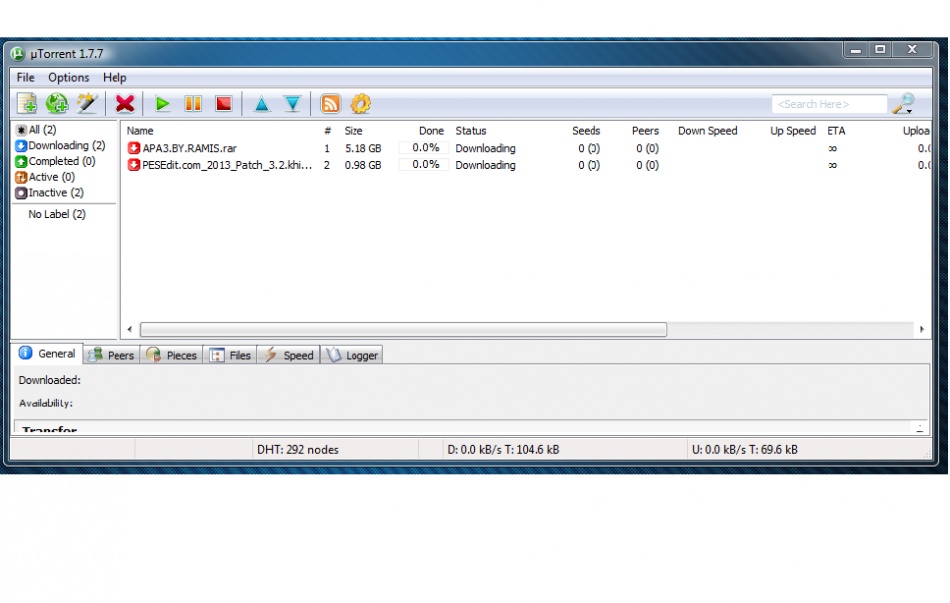Select the APA3.BY.RAMIS.rar torrent row
Viewport: 950px width, 603px height.
[527, 148]
